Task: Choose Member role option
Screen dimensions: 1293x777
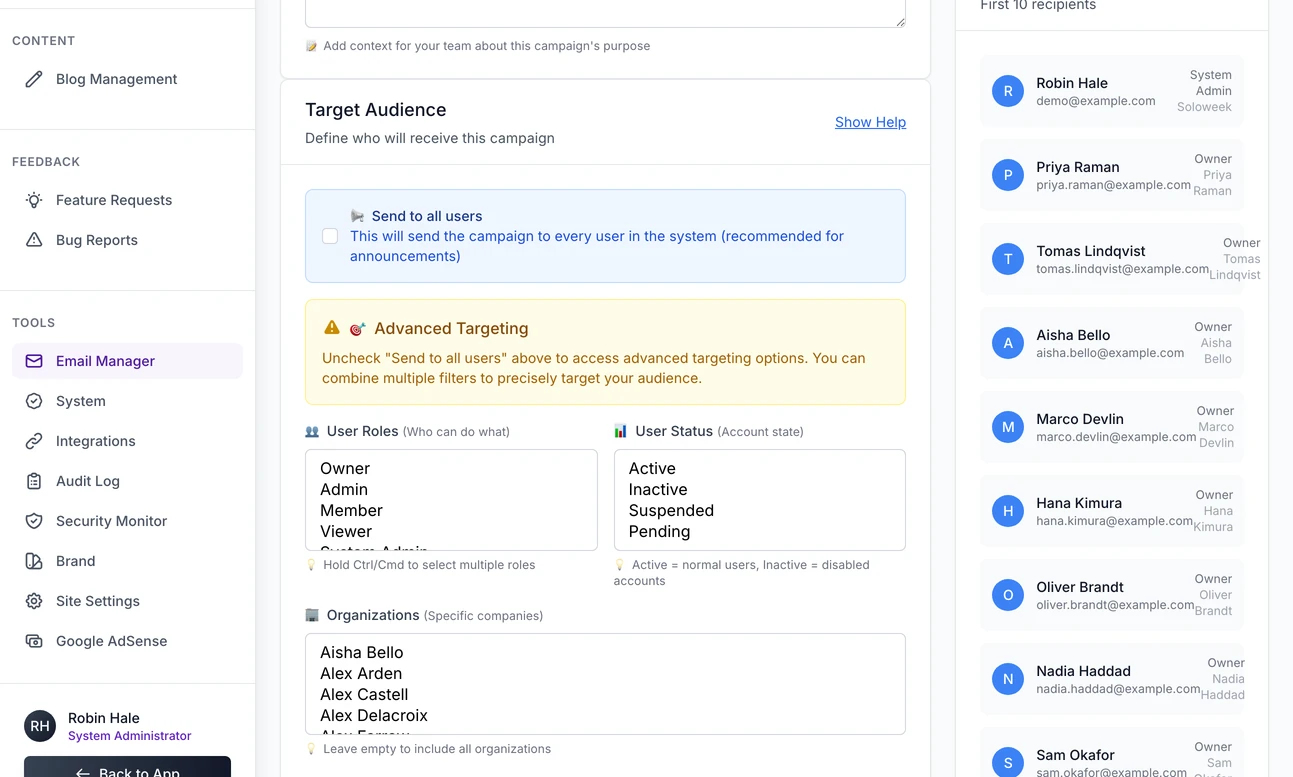Action: [451, 510]
